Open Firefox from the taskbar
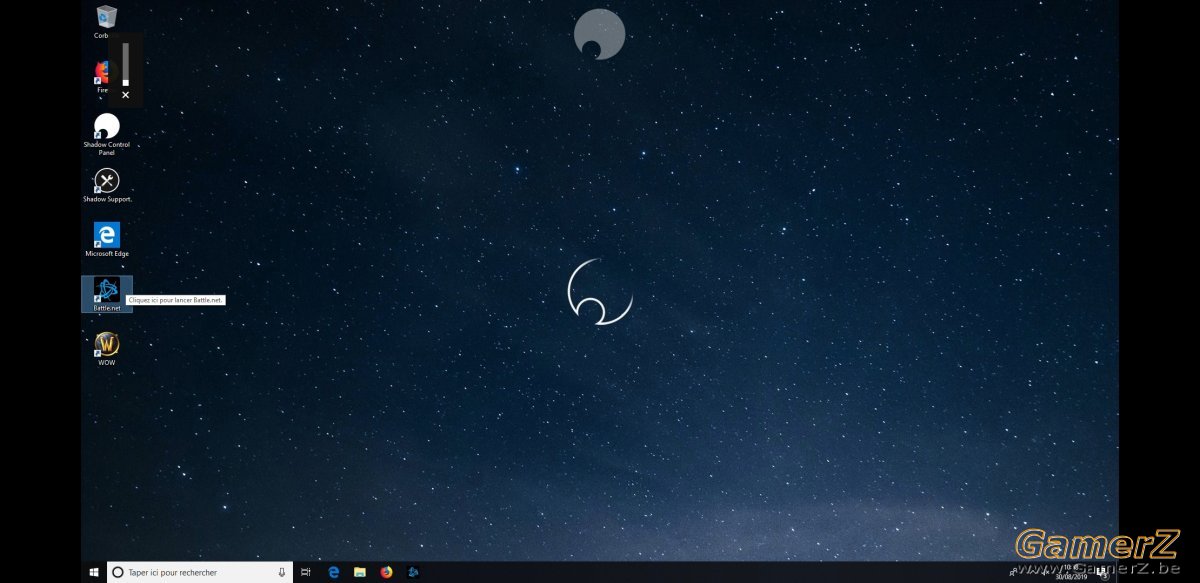Image resolution: width=1200 pixels, height=583 pixels. coord(386,572)
